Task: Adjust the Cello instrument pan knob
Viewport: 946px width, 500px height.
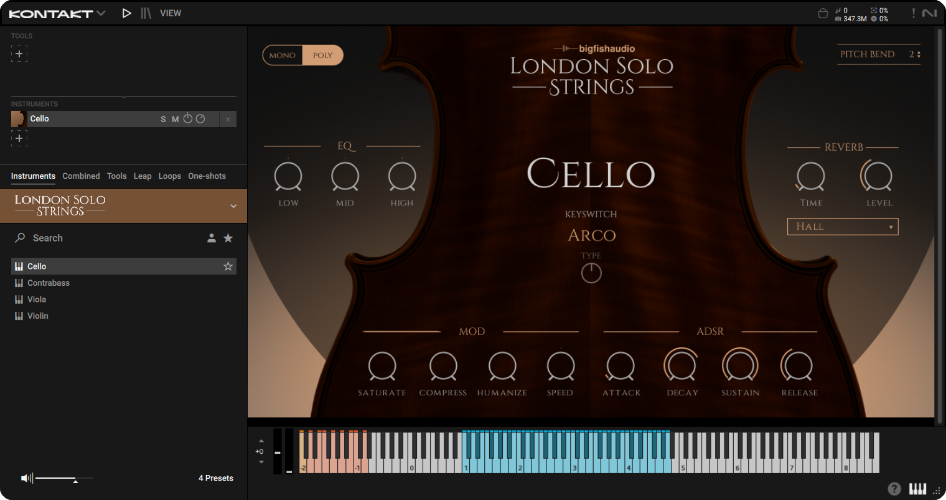Action: point(200,119)
